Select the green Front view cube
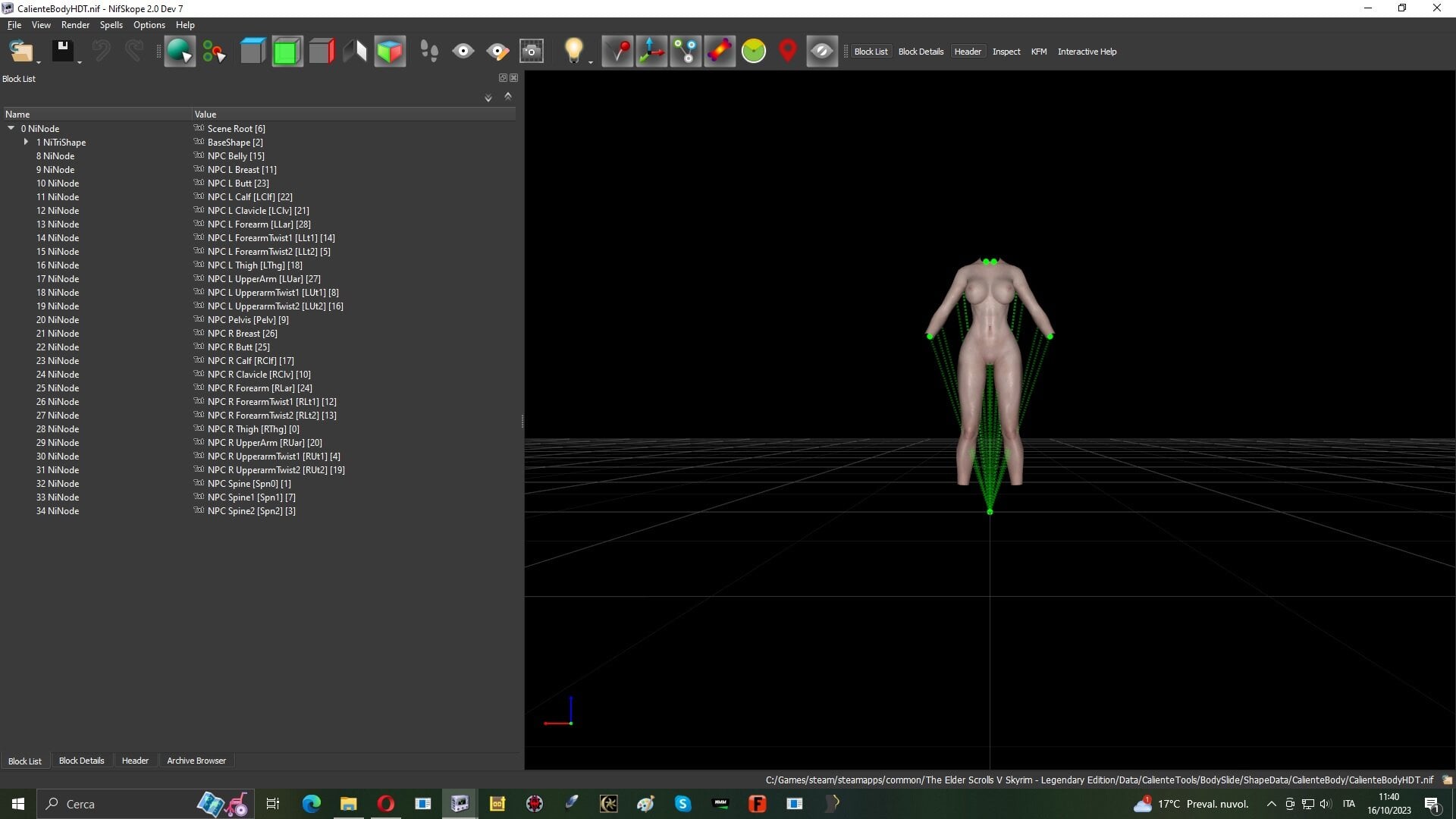The width and height of the screenshot is (1456, 819). (x=287, y=52)
